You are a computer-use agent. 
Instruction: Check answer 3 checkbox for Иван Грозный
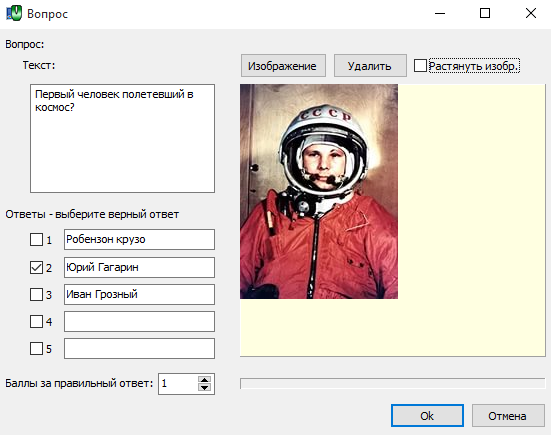[36, 294]
